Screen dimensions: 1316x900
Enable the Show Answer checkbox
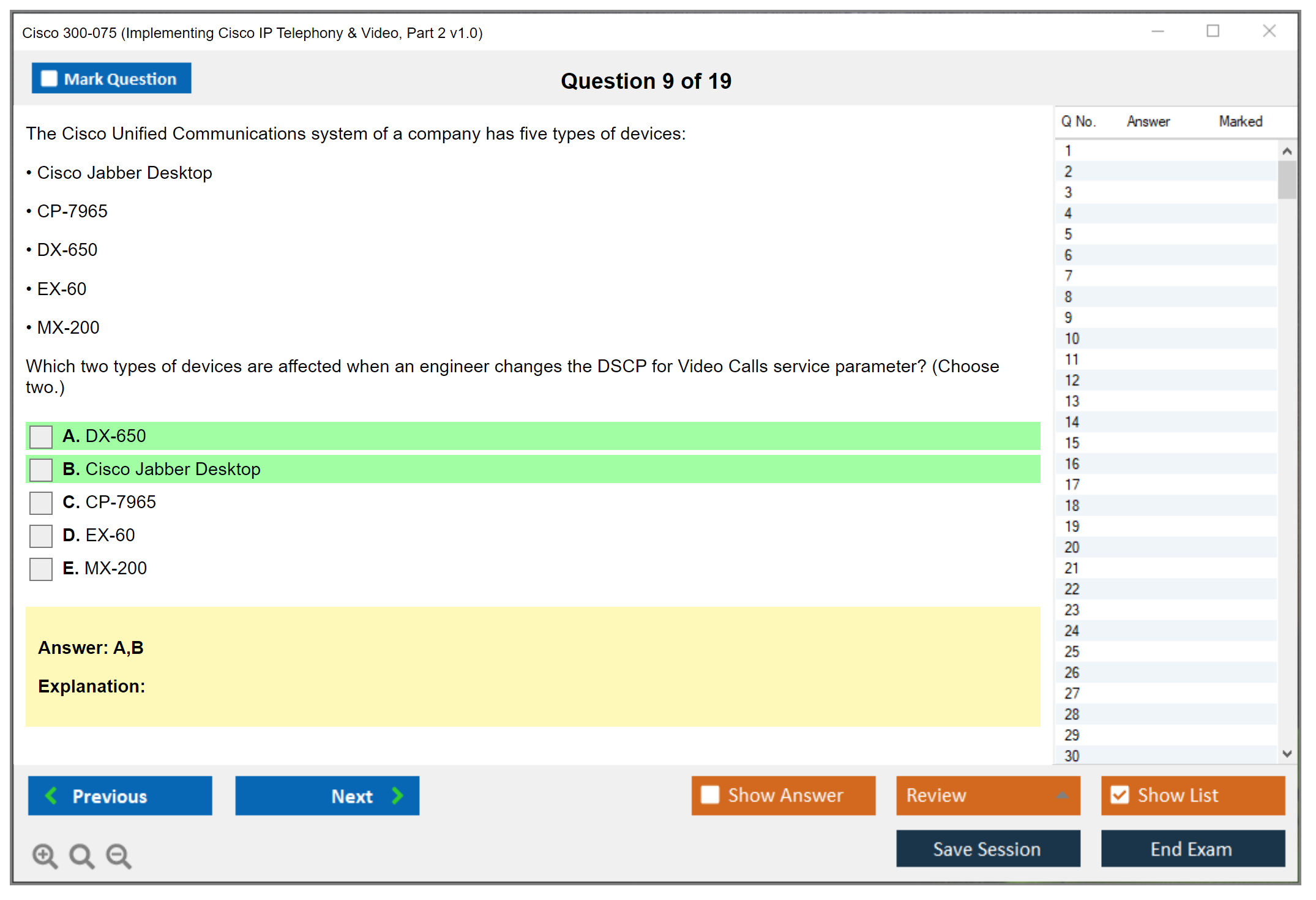(710, 795)
